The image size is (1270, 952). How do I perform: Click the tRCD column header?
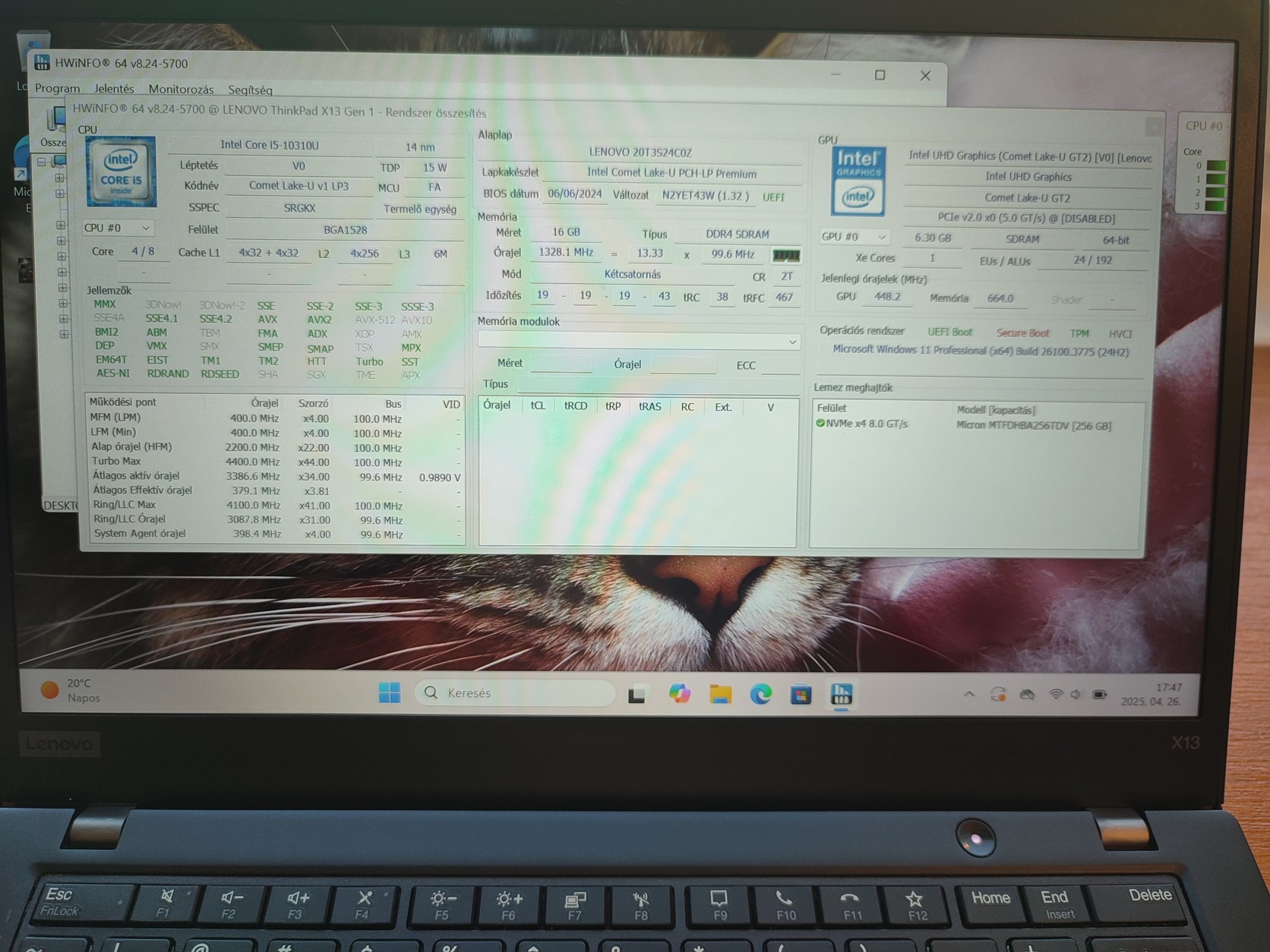575,406
